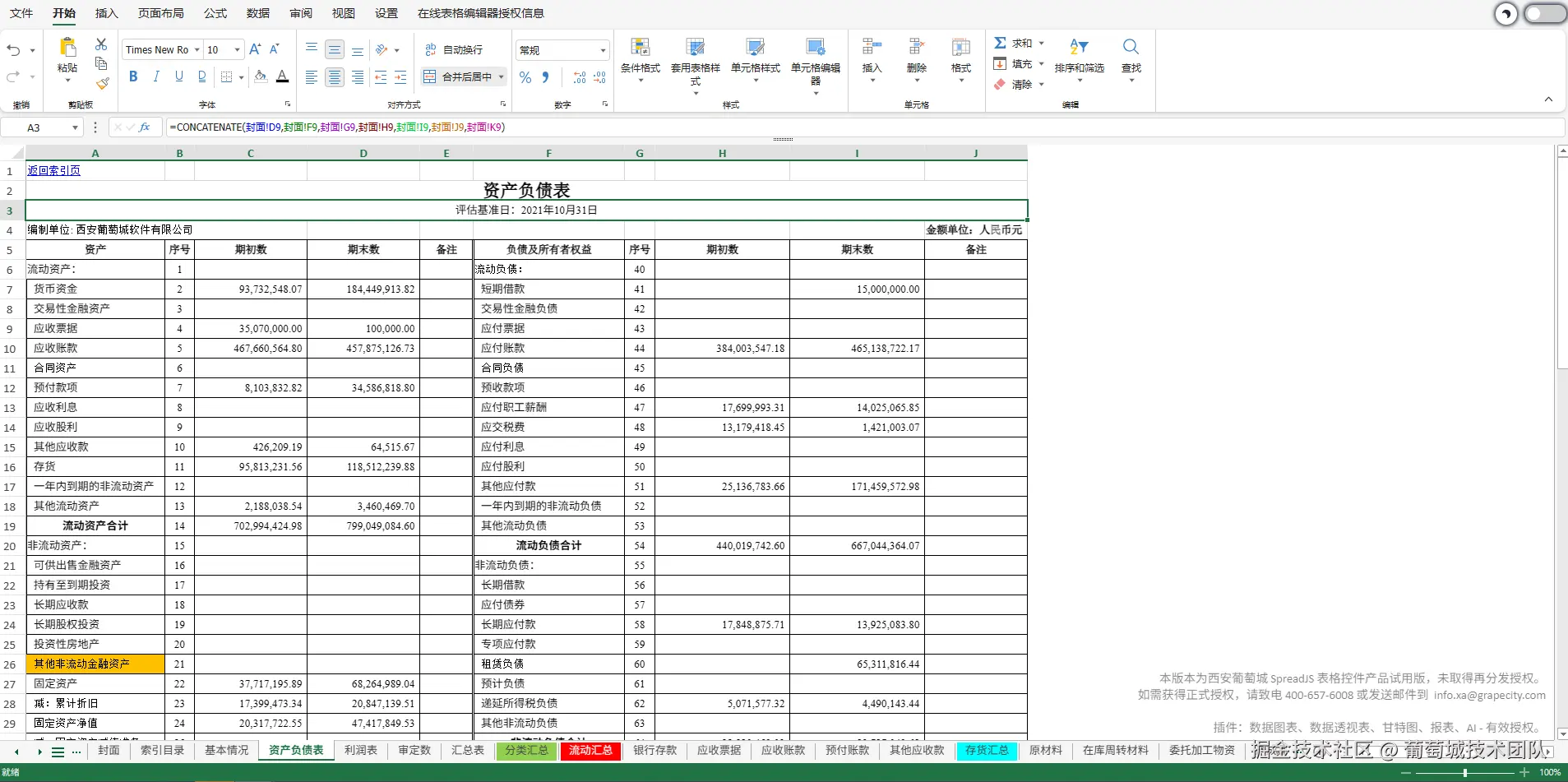Apply the font color A icon
The image size is (1568, 782).
click(x=282, y=76)
